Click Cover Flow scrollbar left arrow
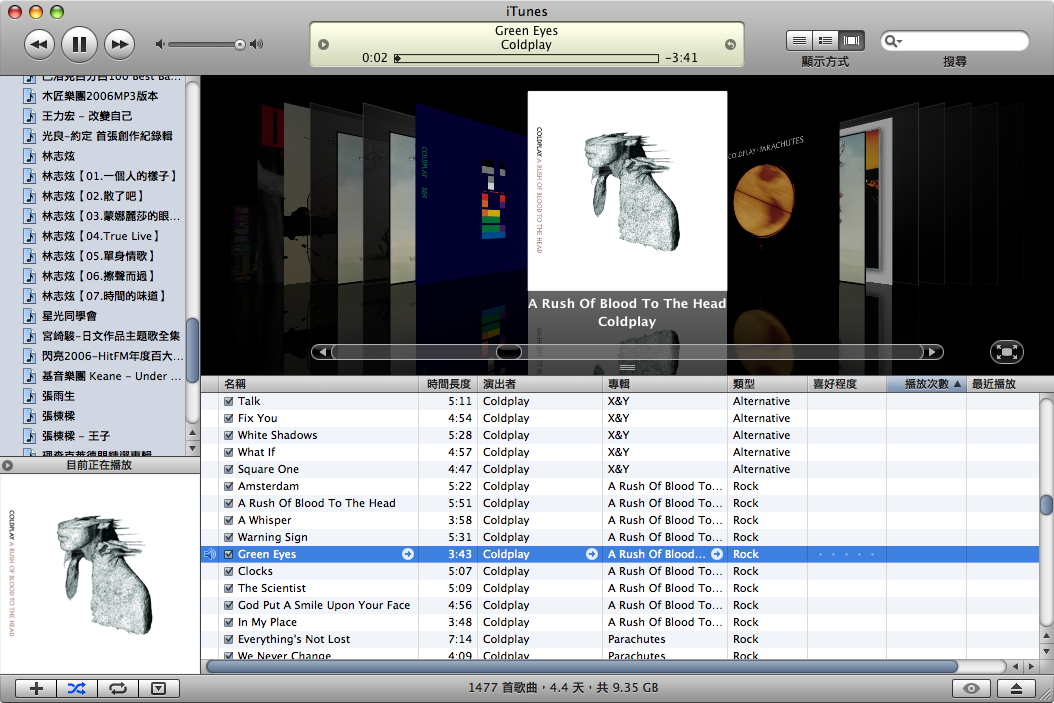 [x=322, y=352]
